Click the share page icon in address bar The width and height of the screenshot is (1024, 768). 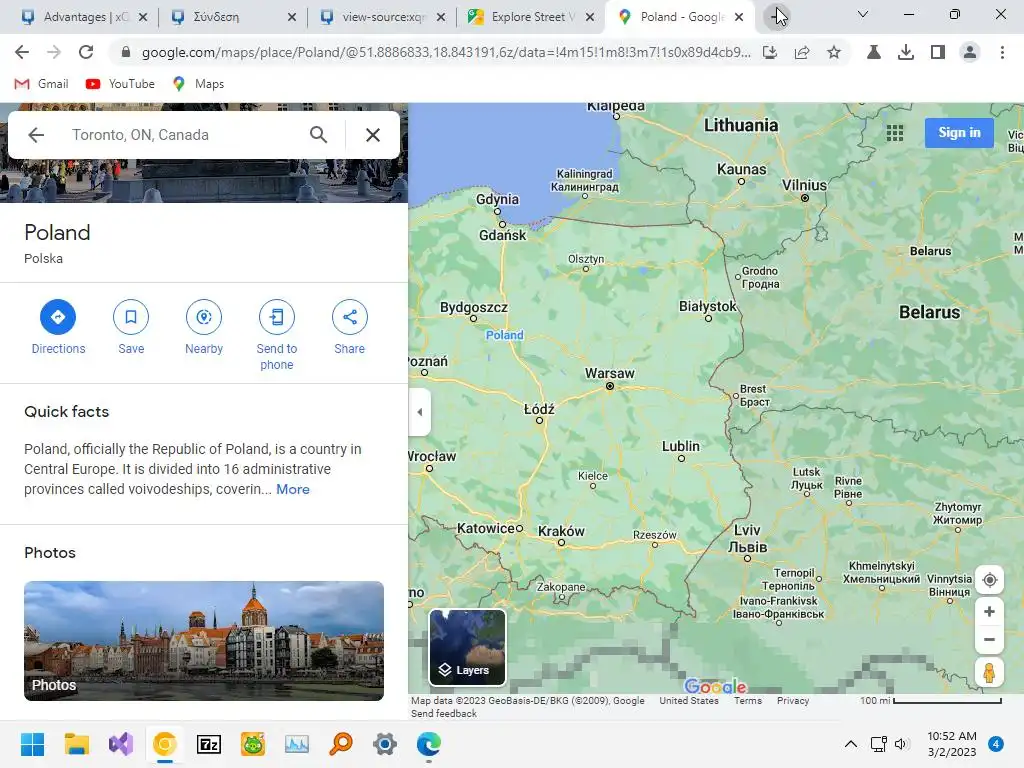(x=802, y=52)
